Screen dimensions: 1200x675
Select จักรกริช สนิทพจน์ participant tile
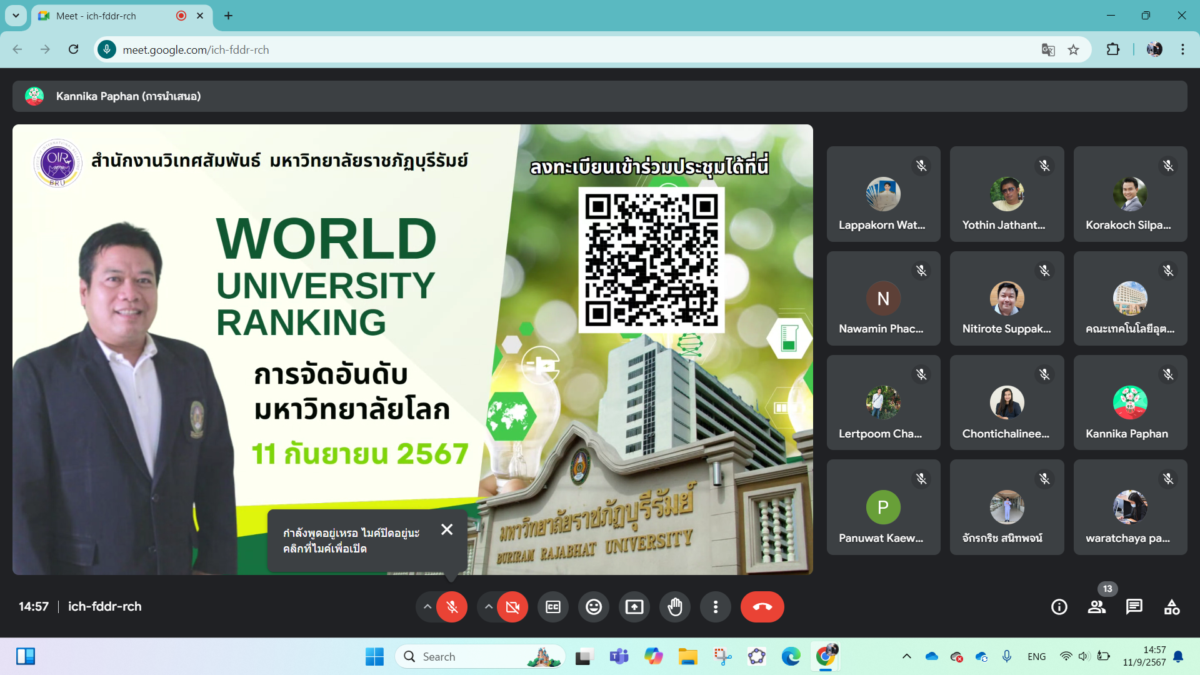point(1007,507)
